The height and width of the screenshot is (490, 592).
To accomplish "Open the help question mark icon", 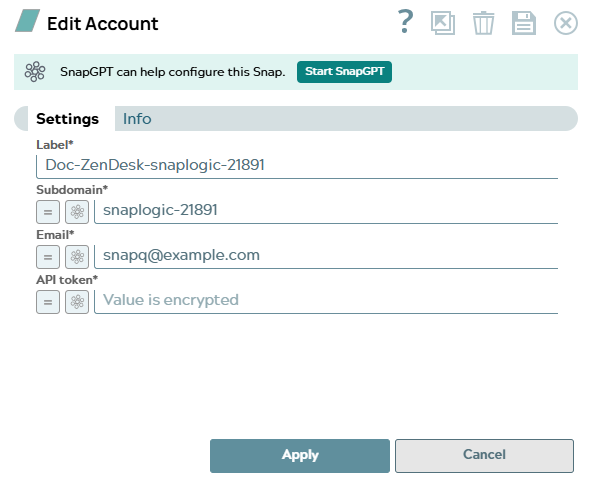I will click(405, 22).
